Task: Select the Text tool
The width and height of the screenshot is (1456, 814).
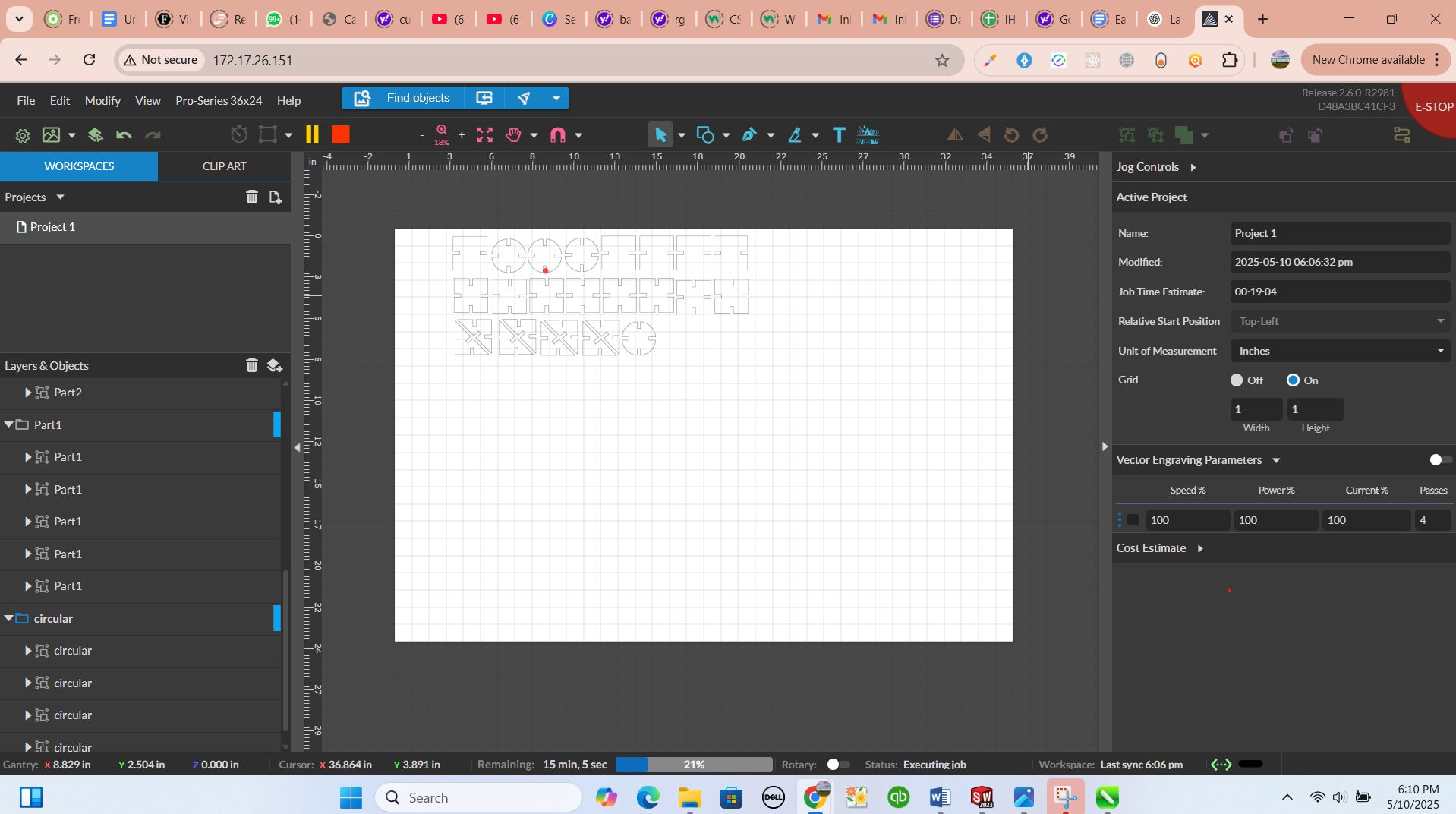Action: click(x=839, y=135)
